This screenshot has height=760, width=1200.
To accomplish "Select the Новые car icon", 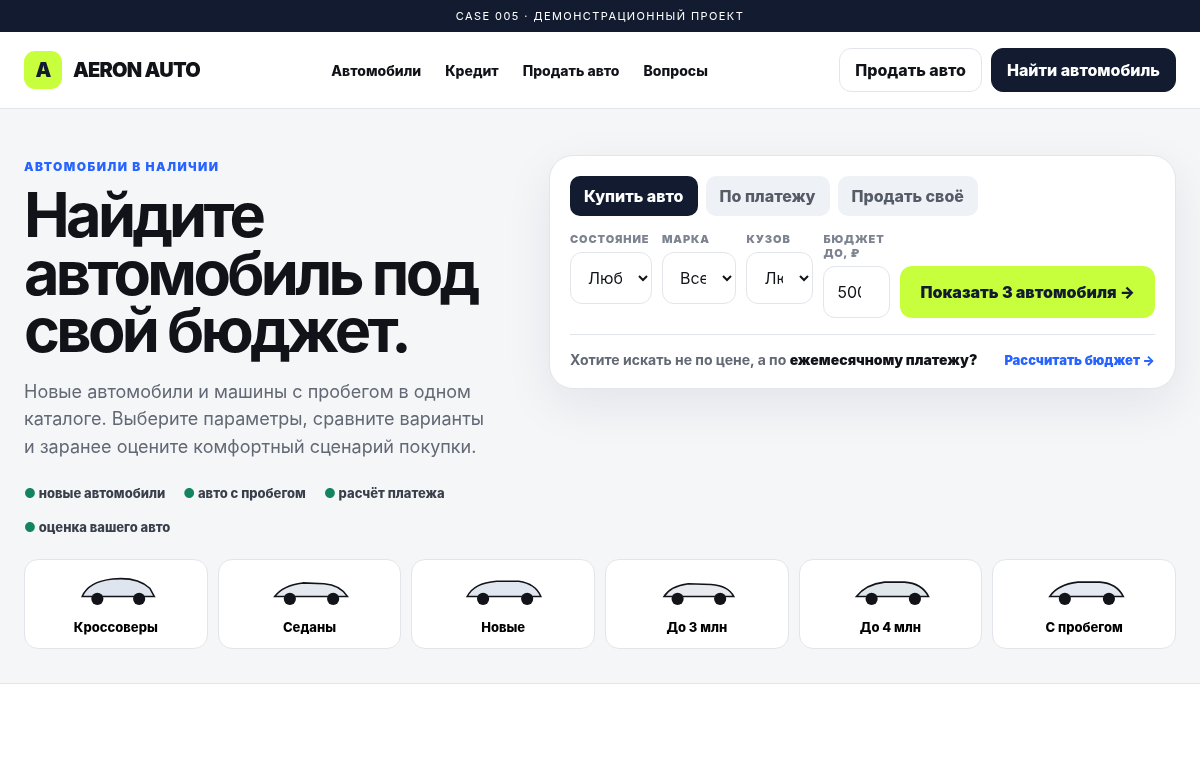I will [x=504, y=592].
